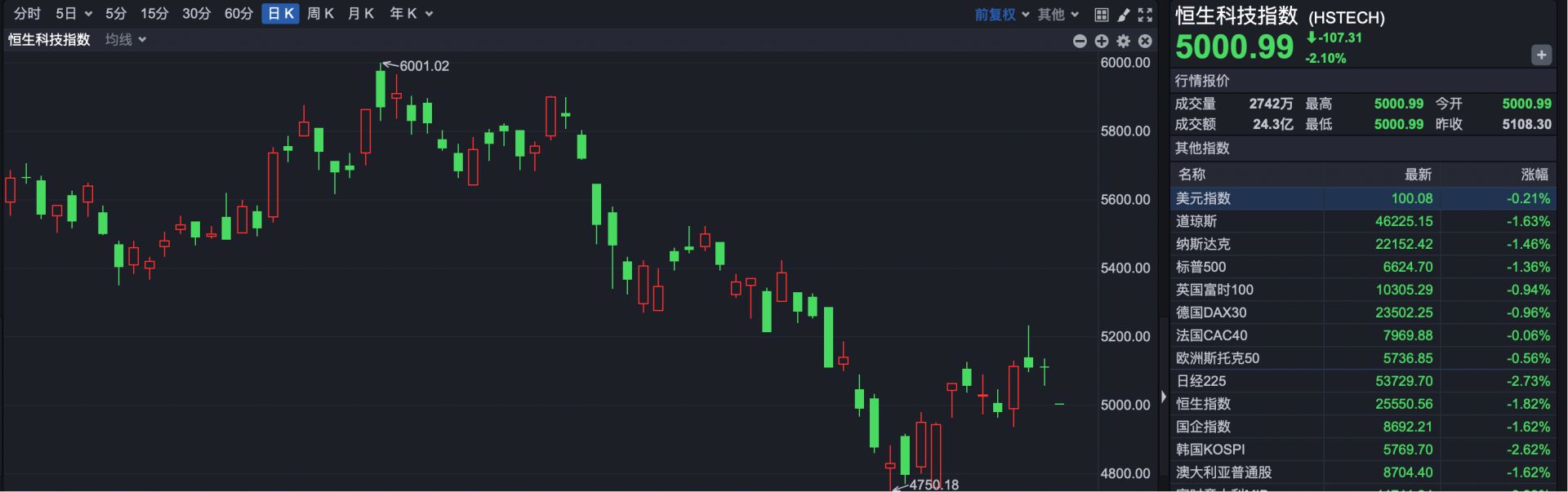The width and height of the screenshot is (1568, 492).
Task: Expand the 5日 period dropdown
Action: pos(73,13)
